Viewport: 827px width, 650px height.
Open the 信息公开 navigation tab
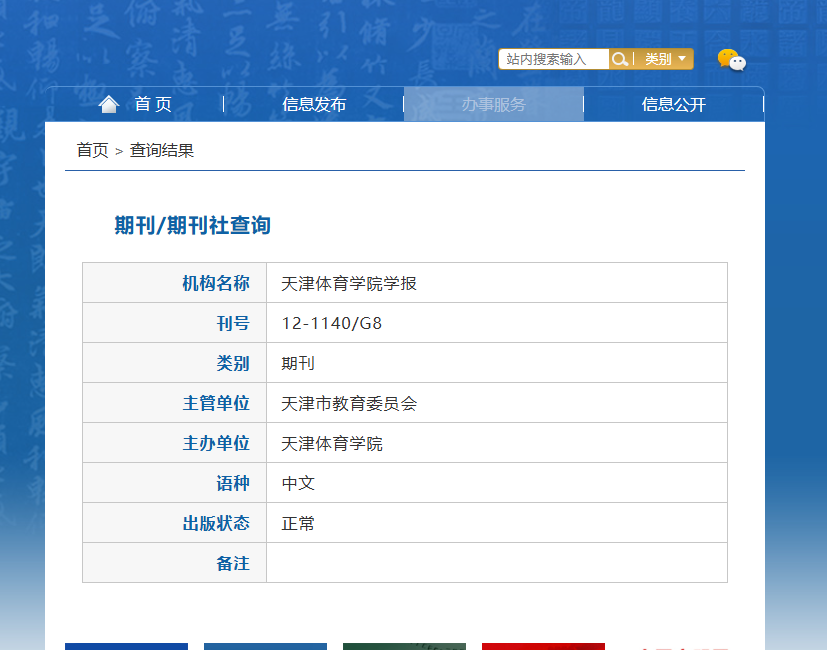(674, 104)
